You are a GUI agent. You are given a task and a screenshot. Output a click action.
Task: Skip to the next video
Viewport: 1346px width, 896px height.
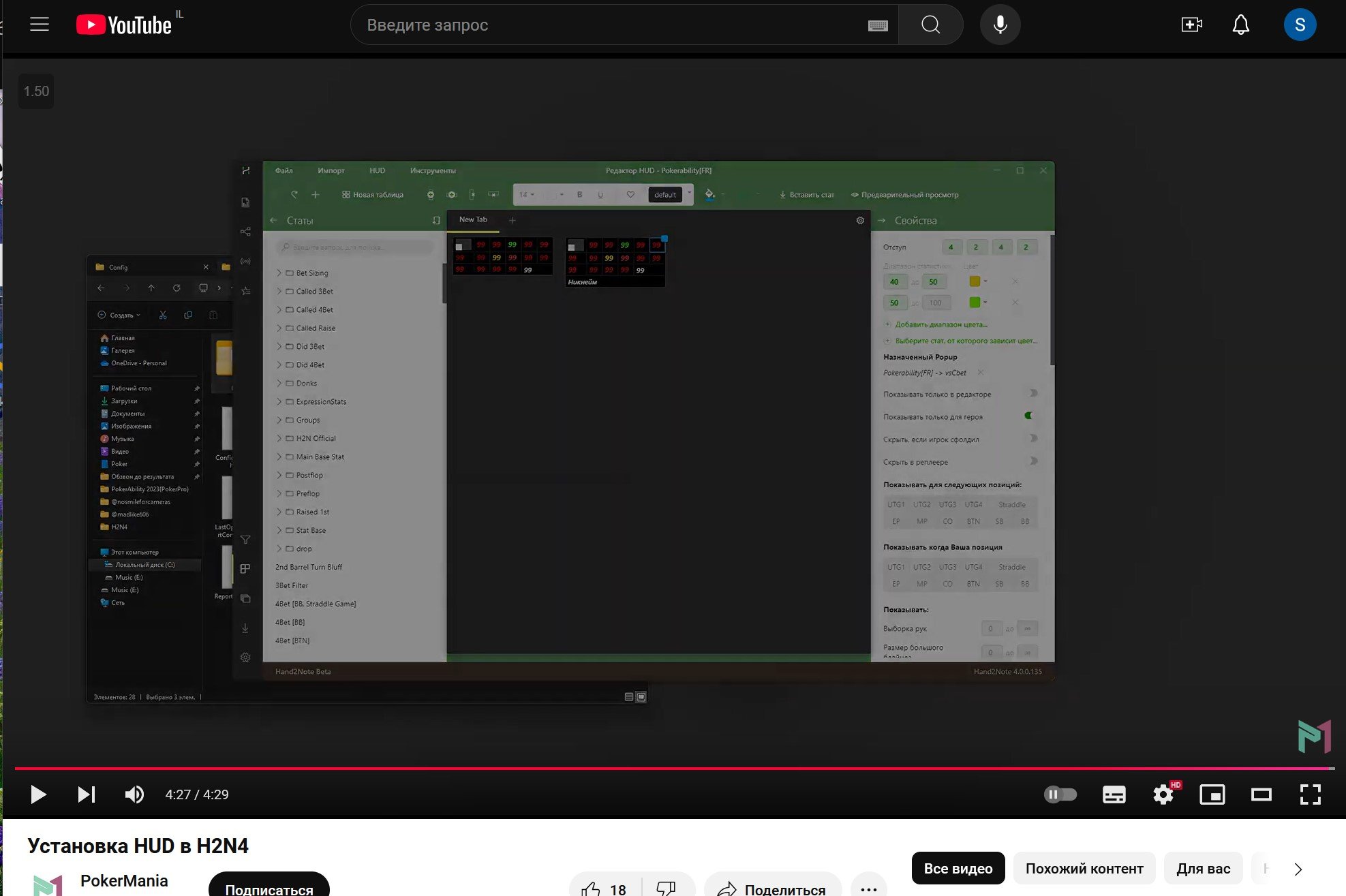click(87, 794)
